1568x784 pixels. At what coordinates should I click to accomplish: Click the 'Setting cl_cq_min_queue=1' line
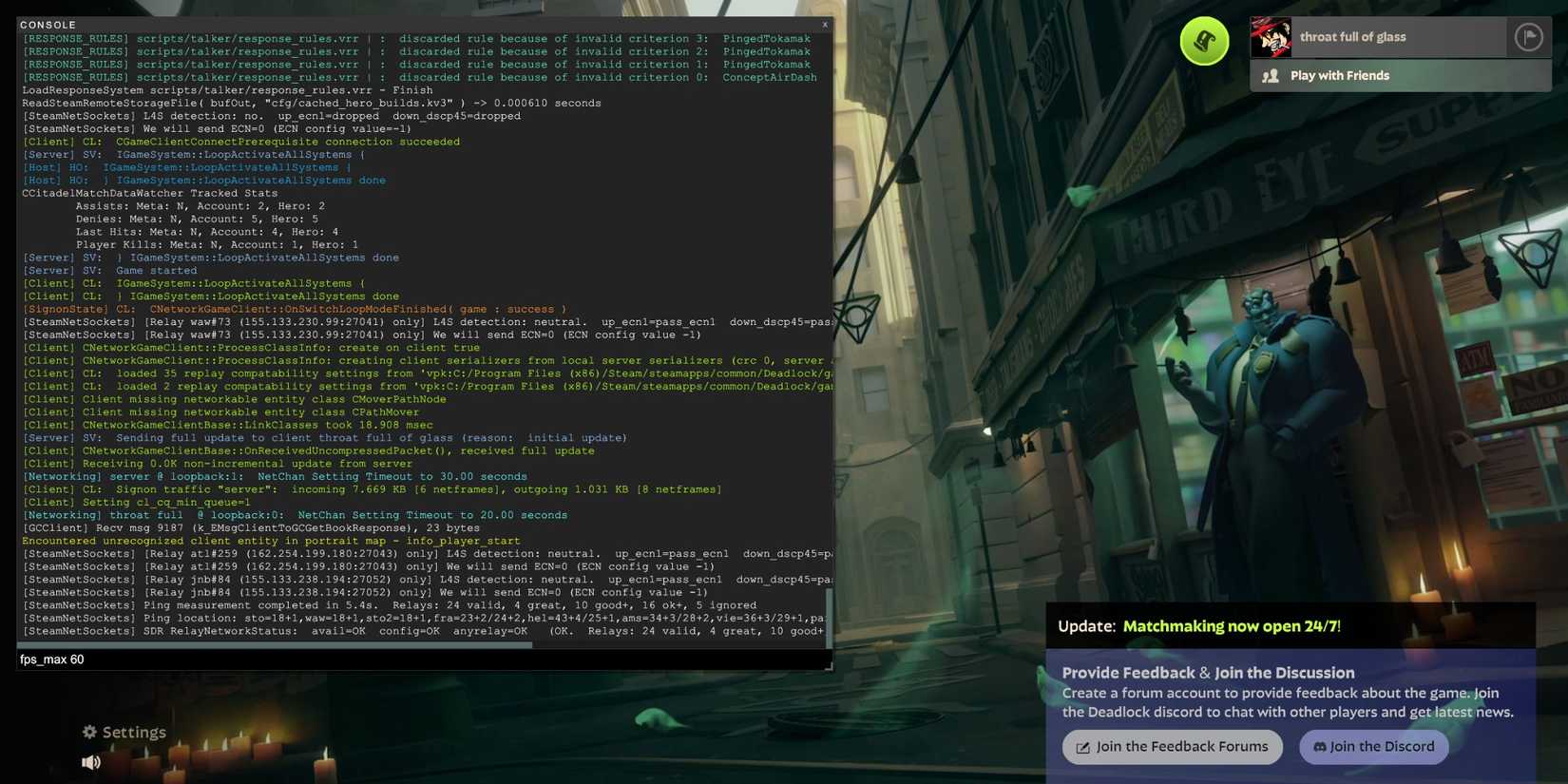[x=137, y=503]
